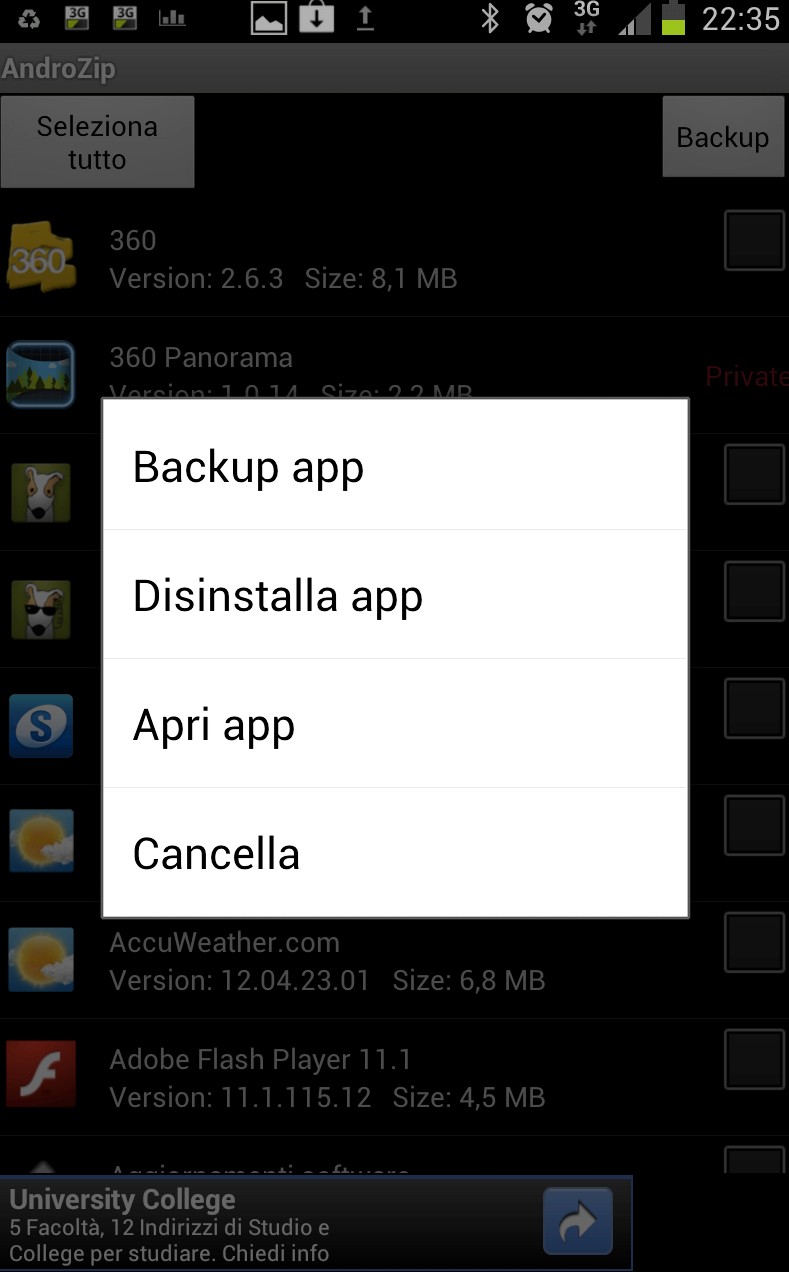Image resolution: width=789 pixels, height=1272 pixels.
Task: Tap the Bluetooth status bar icon
Action: click(489, 19)
